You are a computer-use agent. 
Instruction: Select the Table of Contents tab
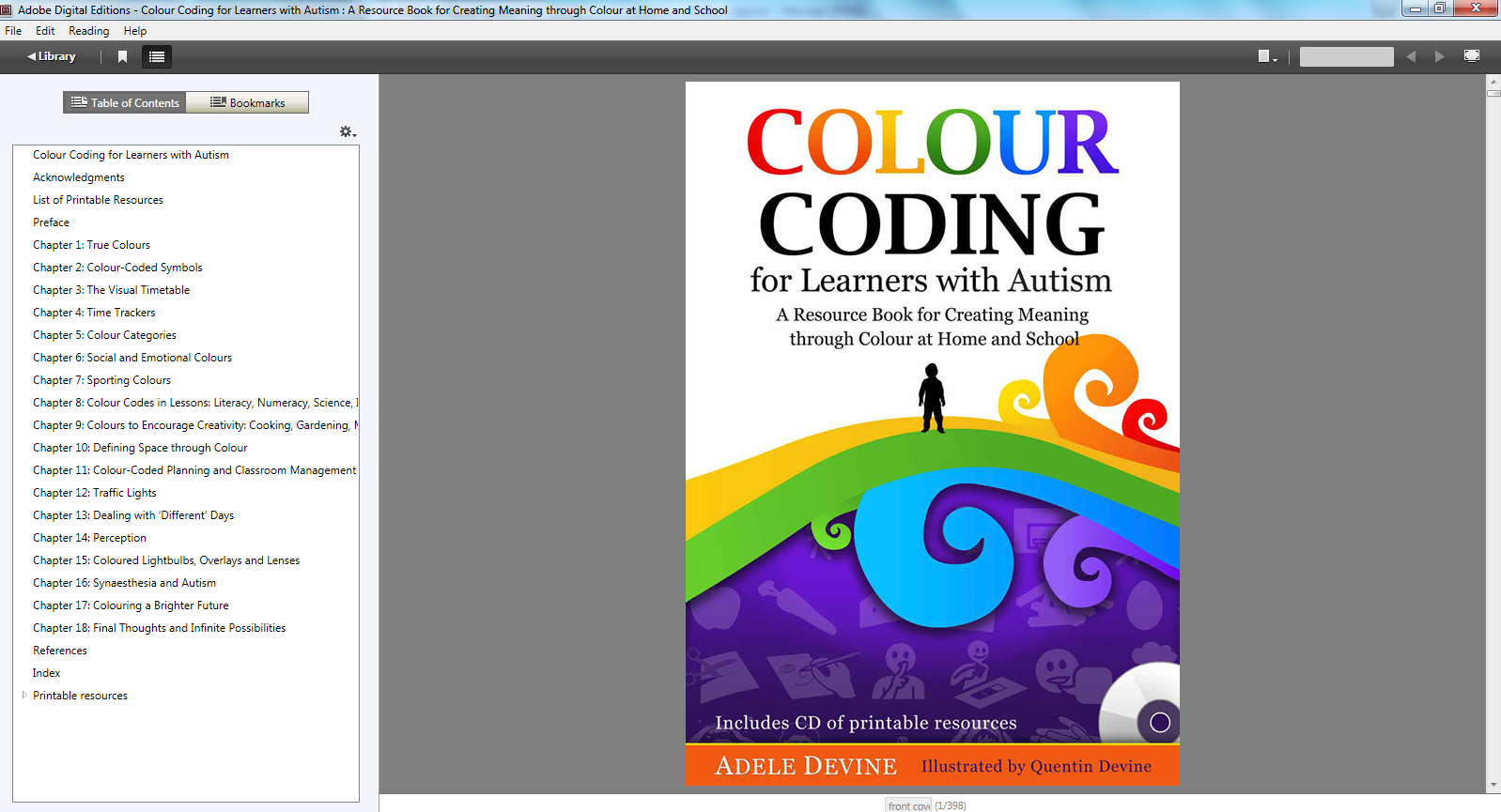[x=125, y=102]
